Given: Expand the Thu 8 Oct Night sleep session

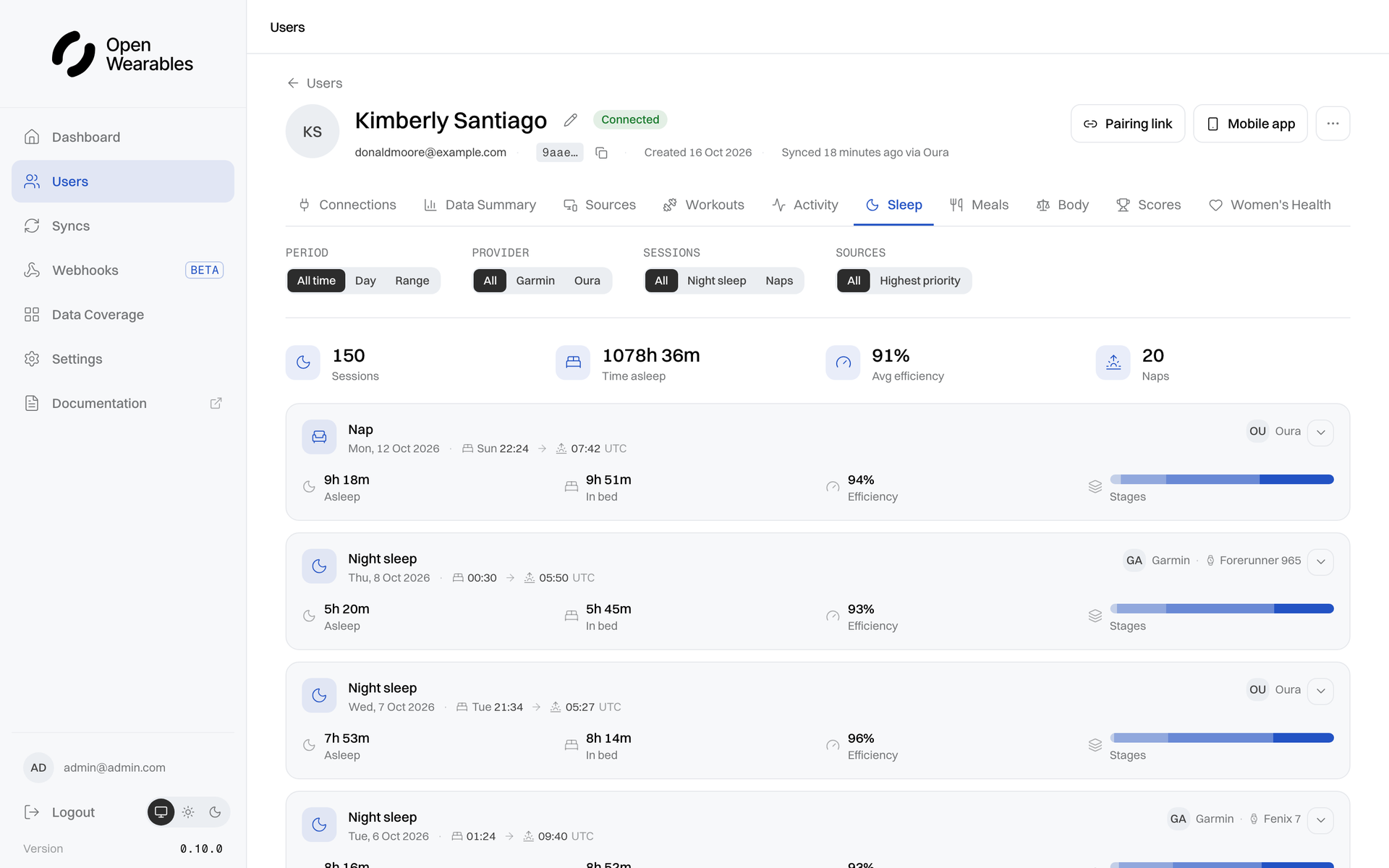Looking at the screenshot, I should [x=1320, y=562].
